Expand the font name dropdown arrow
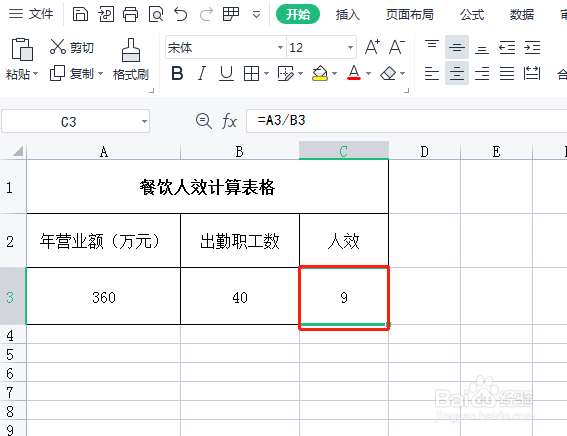This screenshot has height=436, width=567. click(x=280, y=47)
